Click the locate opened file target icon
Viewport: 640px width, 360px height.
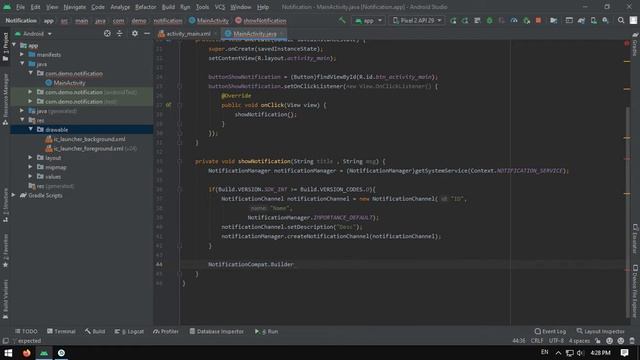pos(107,33)
